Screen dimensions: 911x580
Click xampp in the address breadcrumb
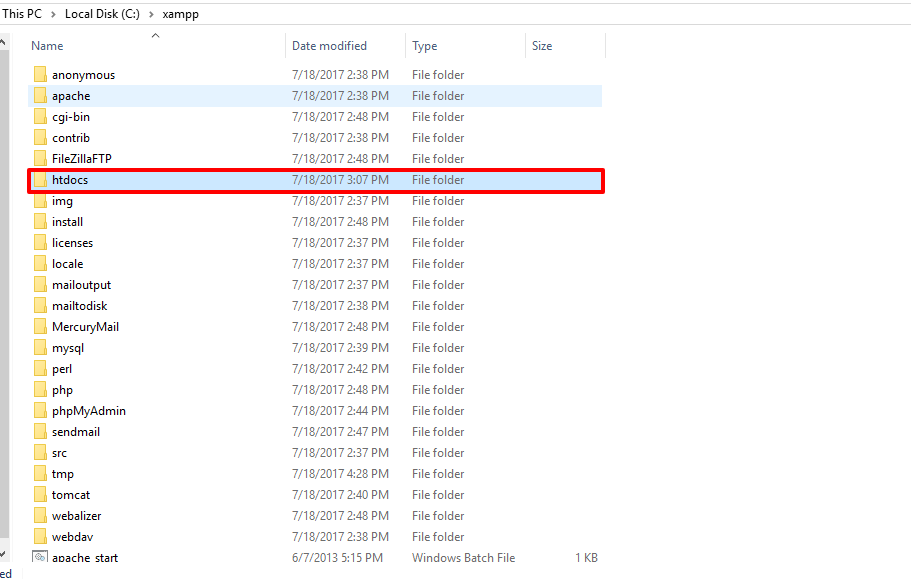click(180, 14)
